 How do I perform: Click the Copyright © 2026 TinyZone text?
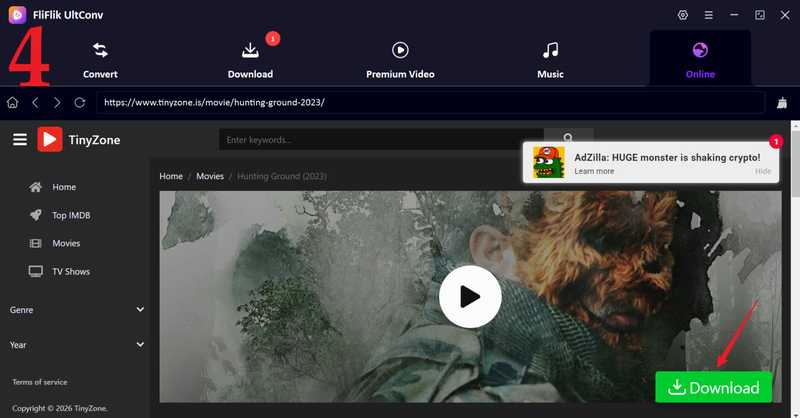(x=60, y=408)
